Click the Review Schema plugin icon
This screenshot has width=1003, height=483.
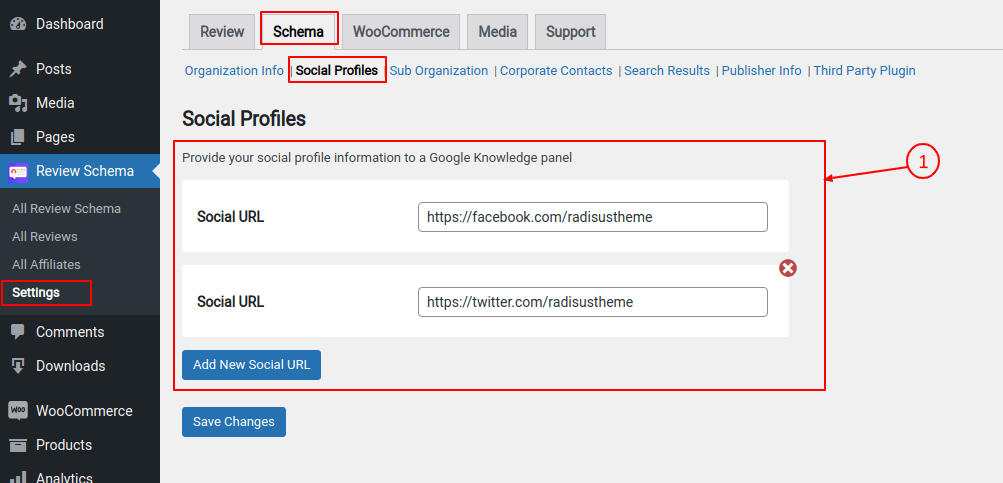click(x=18, y=171)
